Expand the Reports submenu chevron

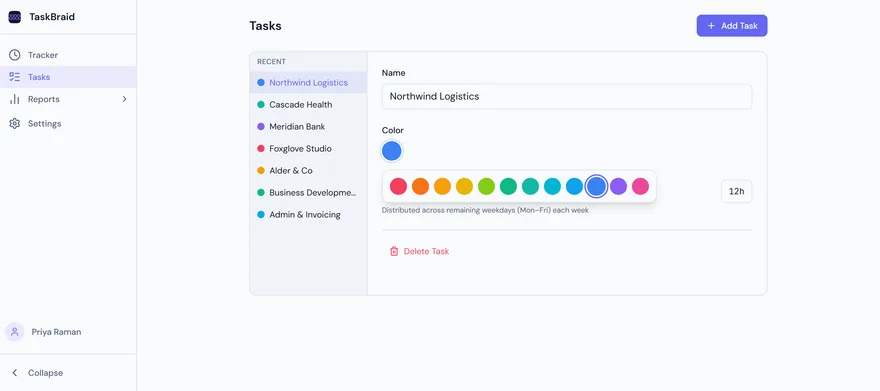[125, 99]
